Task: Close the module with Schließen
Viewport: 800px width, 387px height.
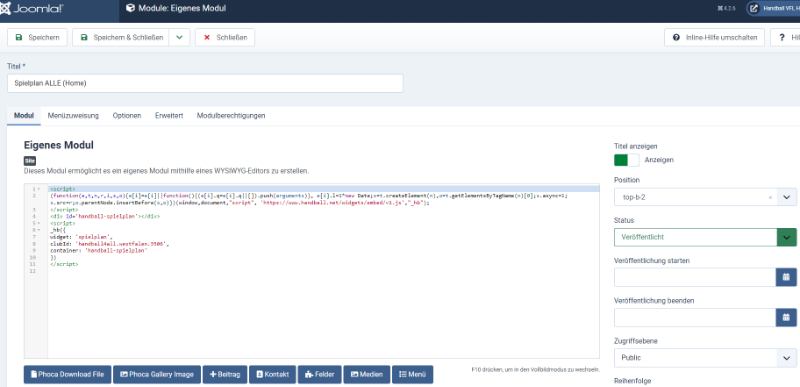Action: pyautogui.click(x=225, y=38)
